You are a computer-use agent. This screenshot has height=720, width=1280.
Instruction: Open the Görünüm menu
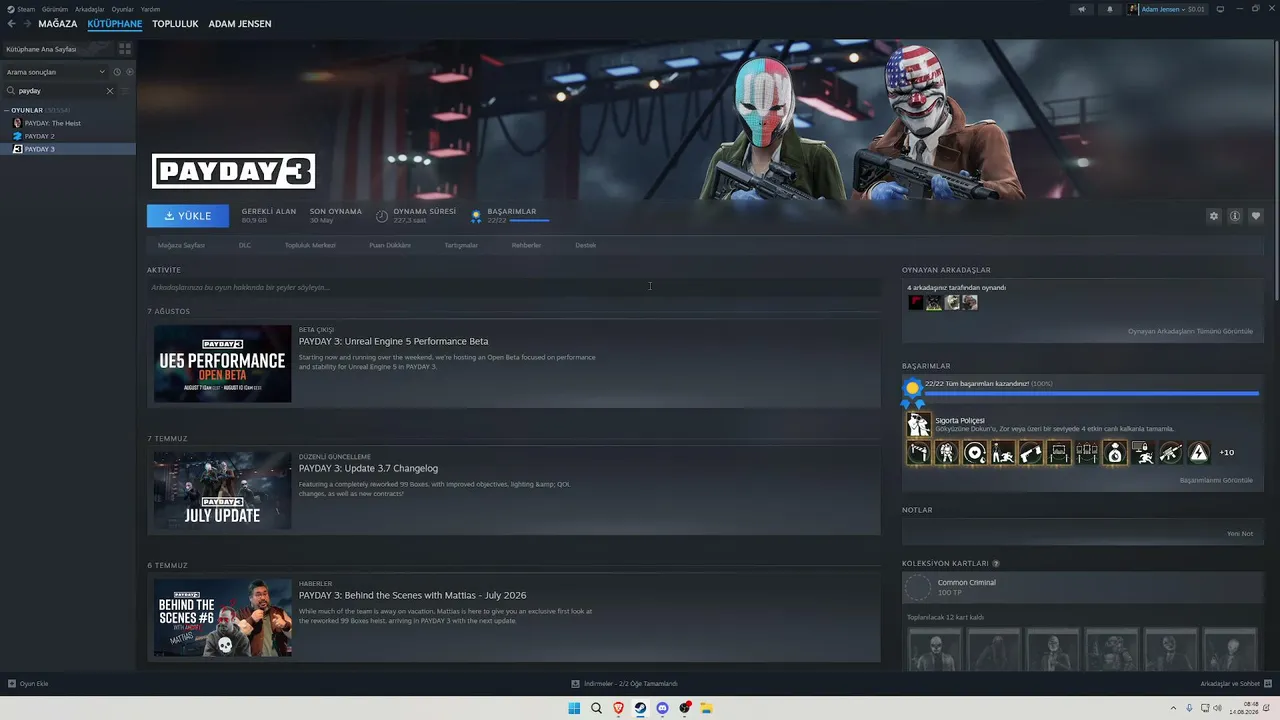tap(55, 9)
